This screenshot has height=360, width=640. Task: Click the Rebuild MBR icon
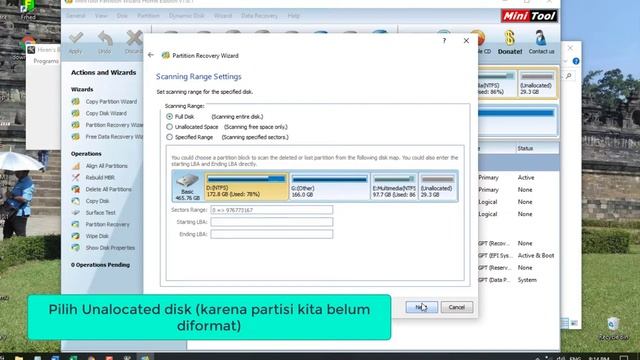[x=76, y=178]
